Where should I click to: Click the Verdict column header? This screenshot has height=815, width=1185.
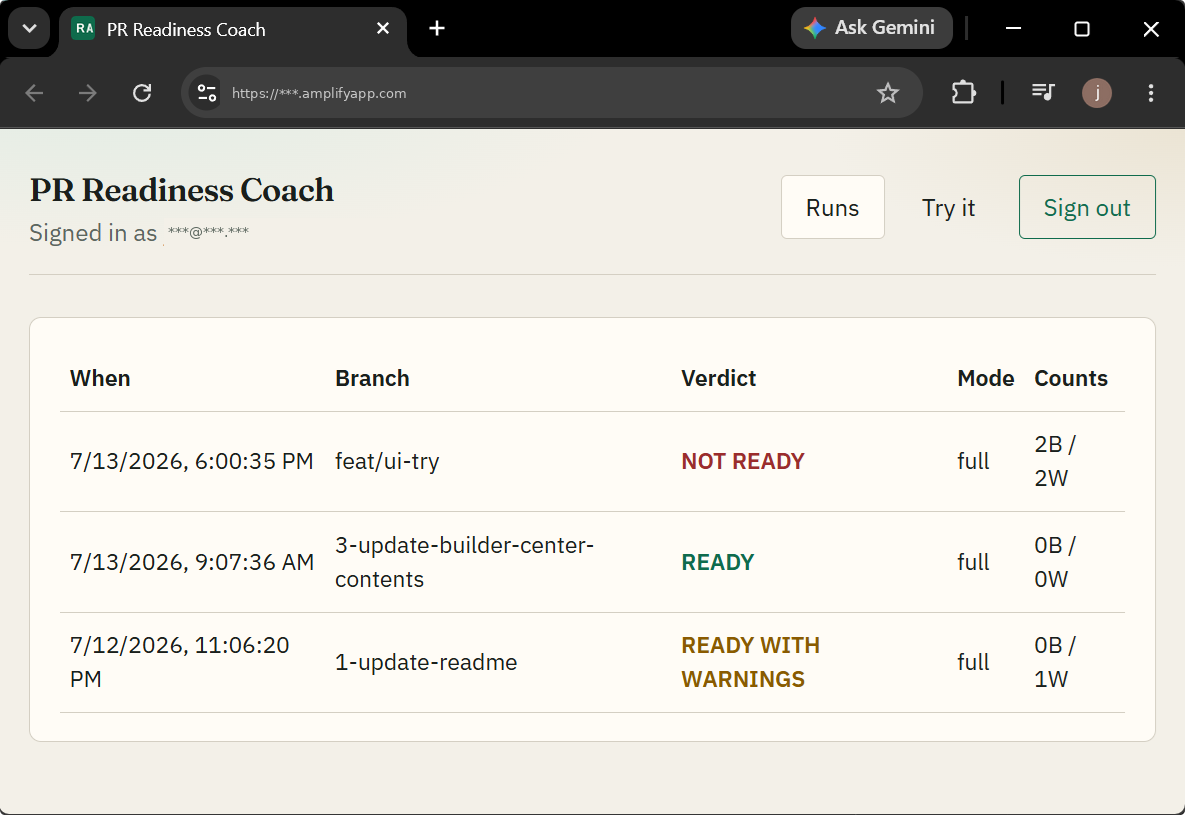tap(718, 378)
